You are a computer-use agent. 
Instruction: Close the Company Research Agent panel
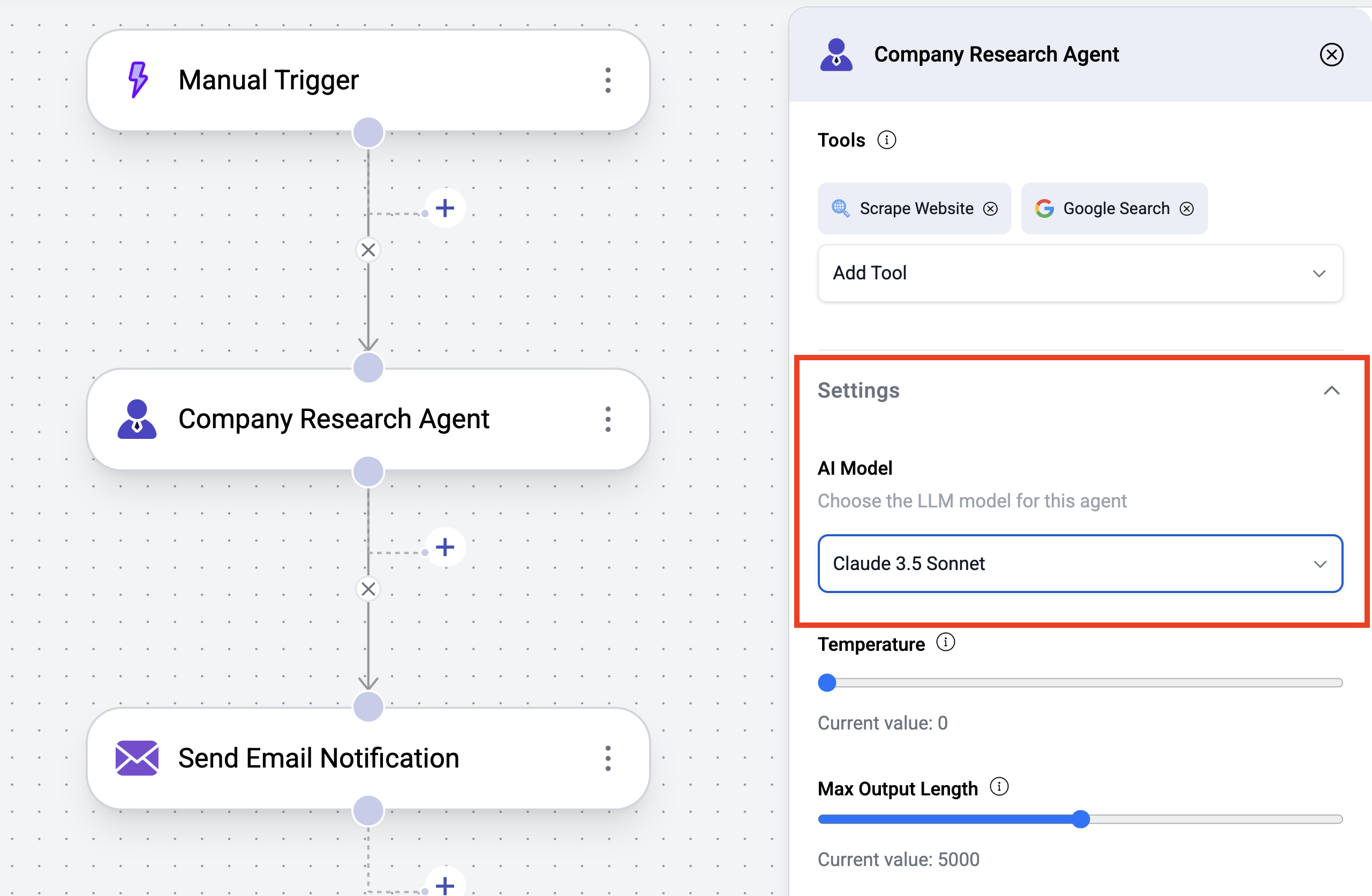1331,54
